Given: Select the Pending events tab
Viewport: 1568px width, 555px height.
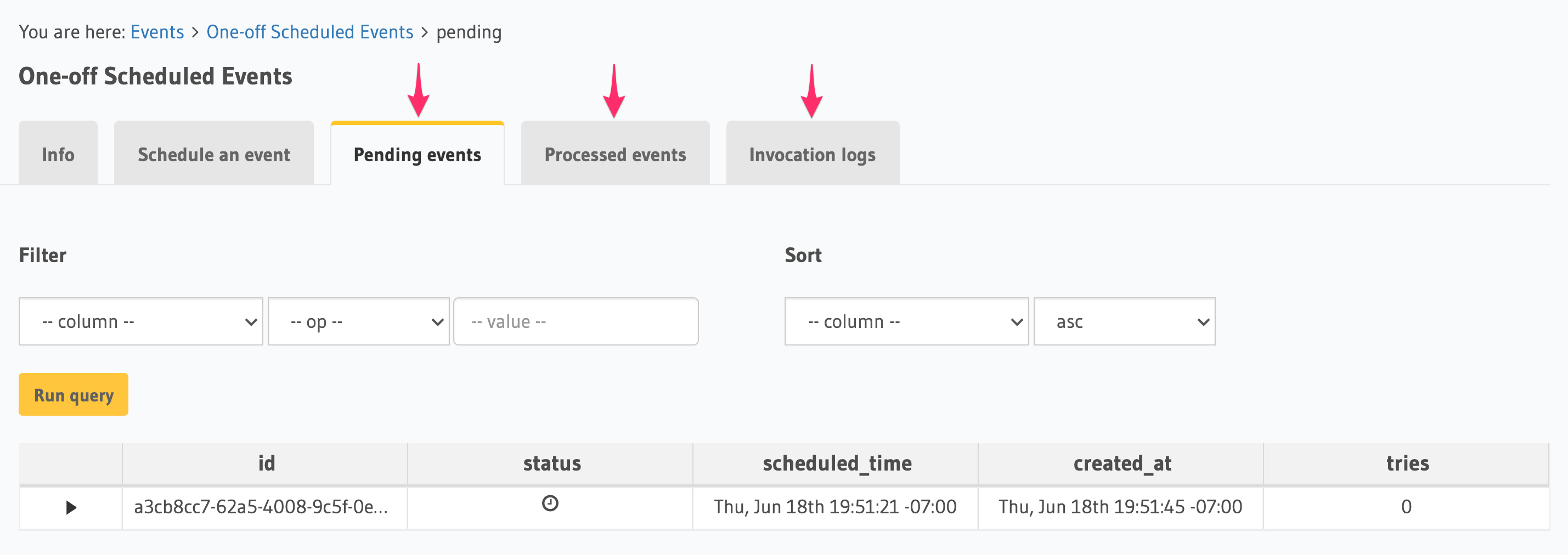Looking at the screenshot, I should (417, 155).
